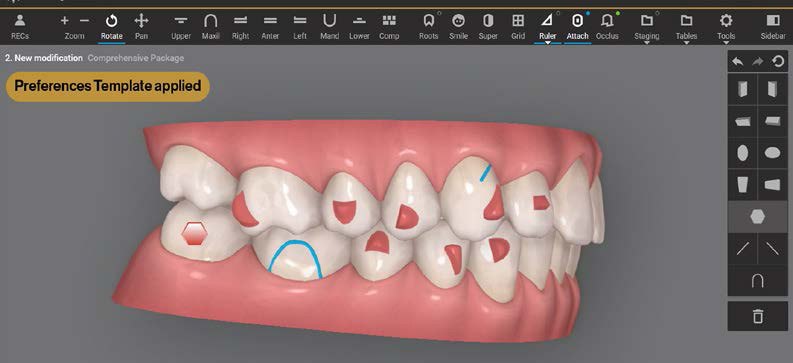Select the Rotate tool

click(x=112, y=27)
